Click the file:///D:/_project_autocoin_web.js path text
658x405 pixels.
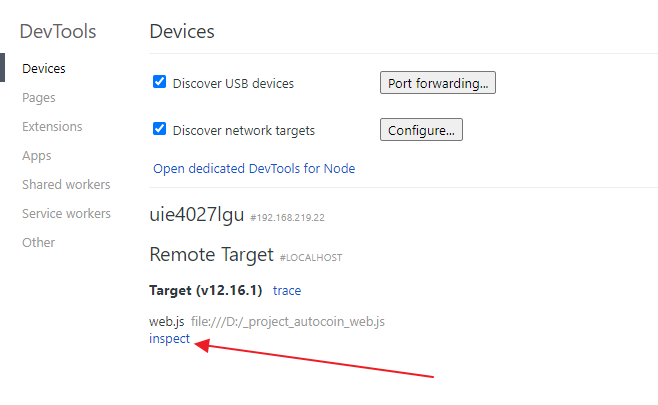288,321
